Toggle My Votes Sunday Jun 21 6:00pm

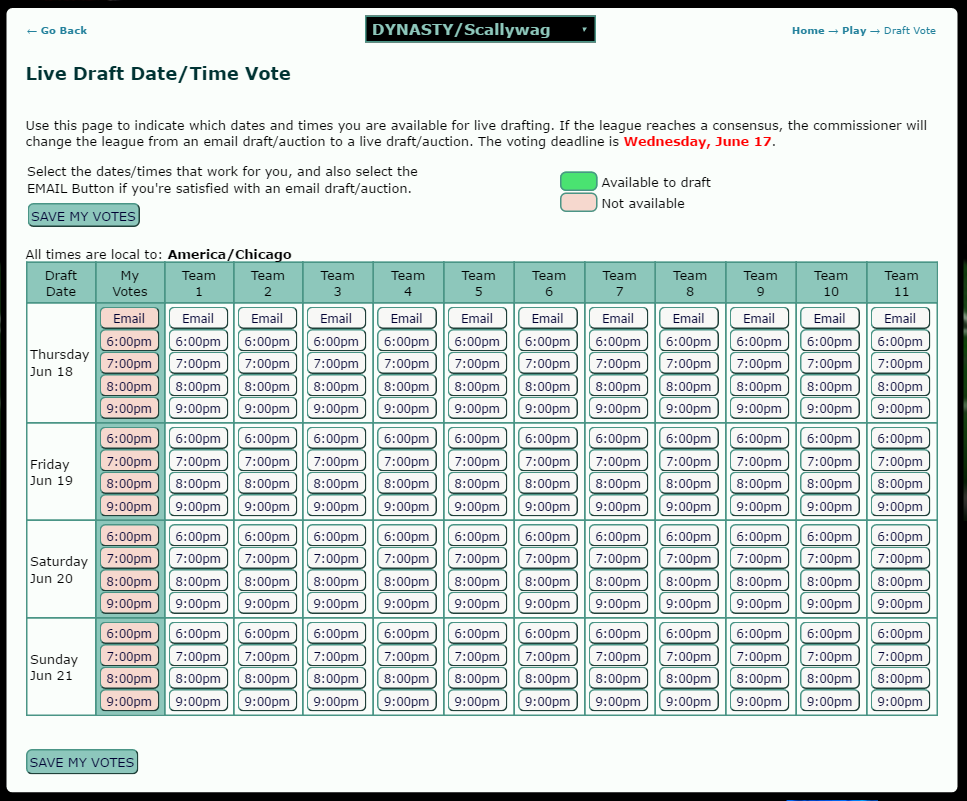129,633
